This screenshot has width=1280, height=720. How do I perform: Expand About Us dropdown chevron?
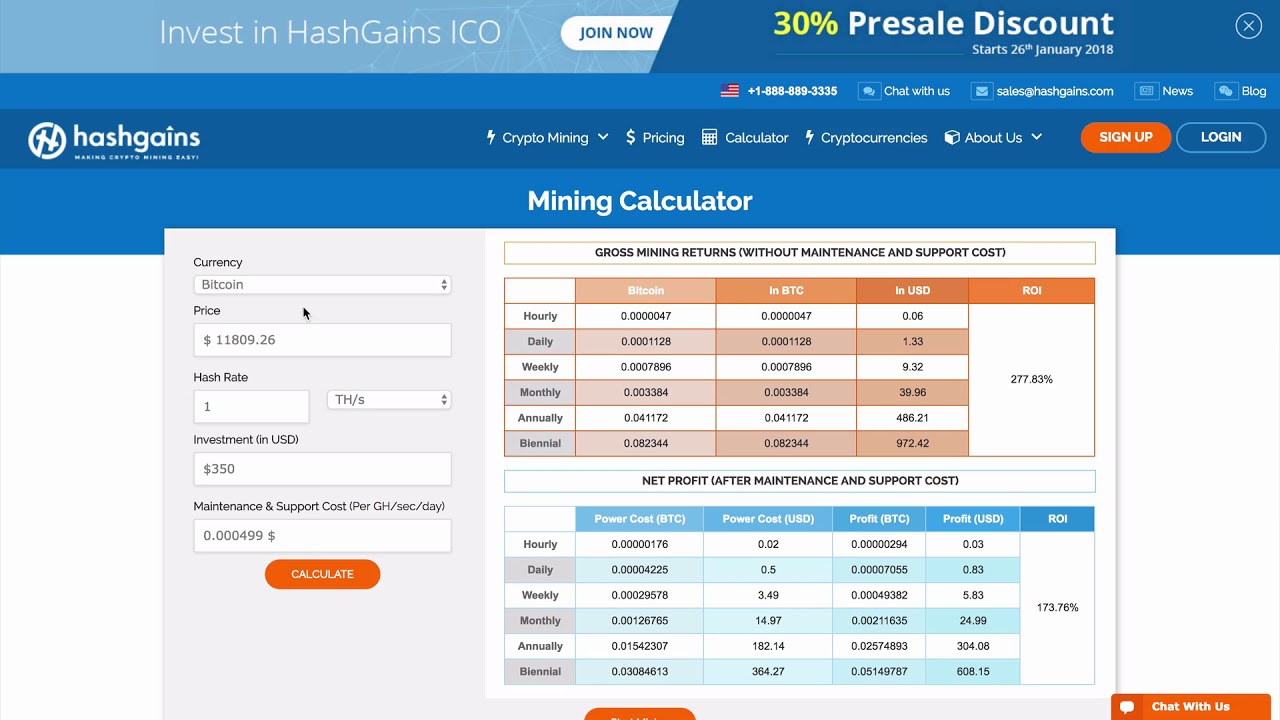tap(1036, 137)
